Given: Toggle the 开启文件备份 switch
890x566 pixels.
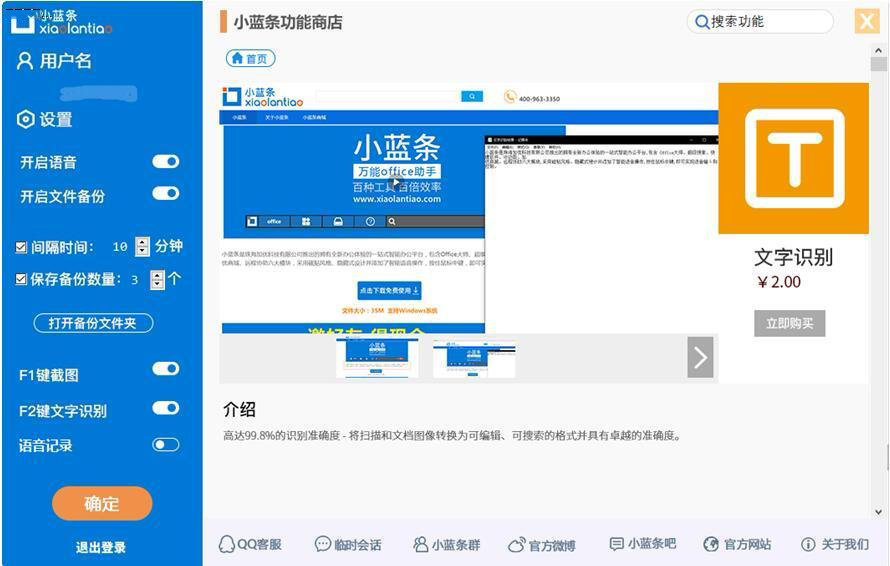Looking at the screenshot, I should point(166,194).
